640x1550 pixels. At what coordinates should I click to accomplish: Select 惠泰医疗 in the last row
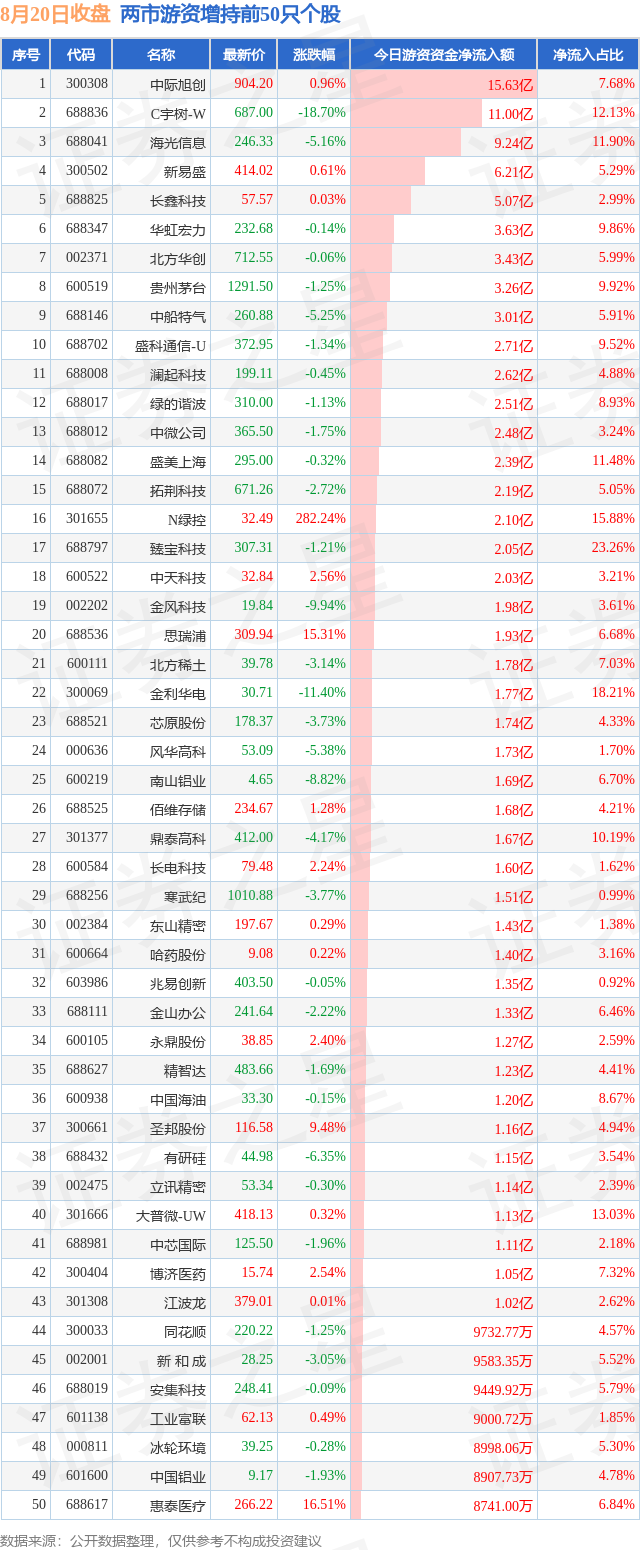point(178,1505)
